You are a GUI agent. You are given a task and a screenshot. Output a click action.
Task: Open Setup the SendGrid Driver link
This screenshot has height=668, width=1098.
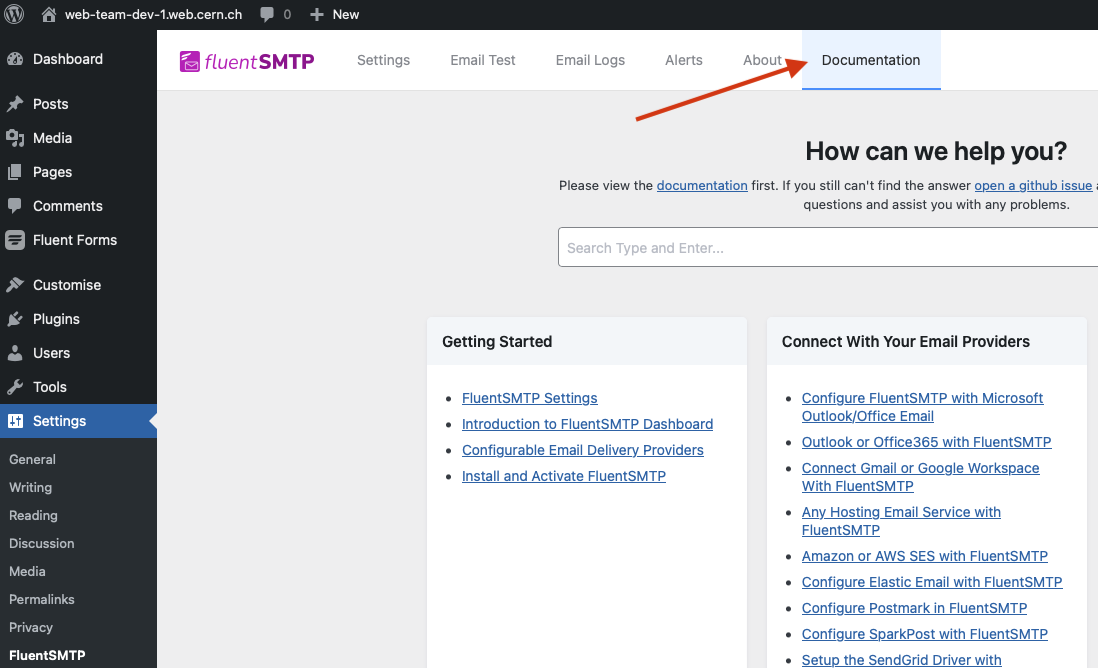[901, 660]
